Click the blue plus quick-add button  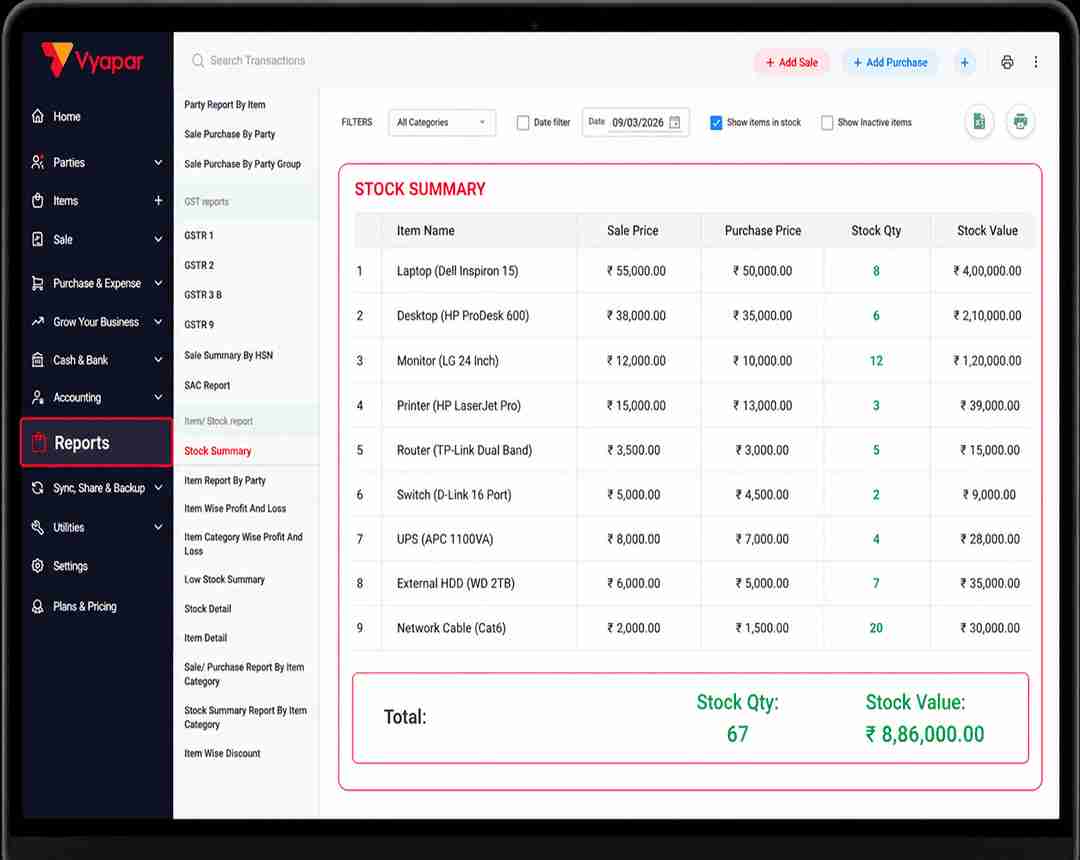[x=964, y=63]
